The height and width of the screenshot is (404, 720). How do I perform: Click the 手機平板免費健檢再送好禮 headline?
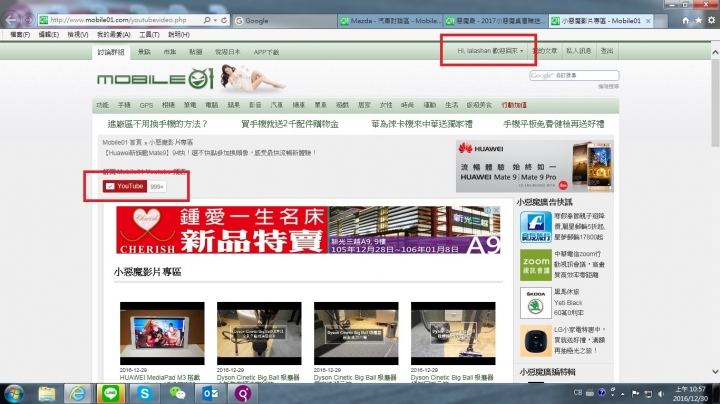pos(554,124)
